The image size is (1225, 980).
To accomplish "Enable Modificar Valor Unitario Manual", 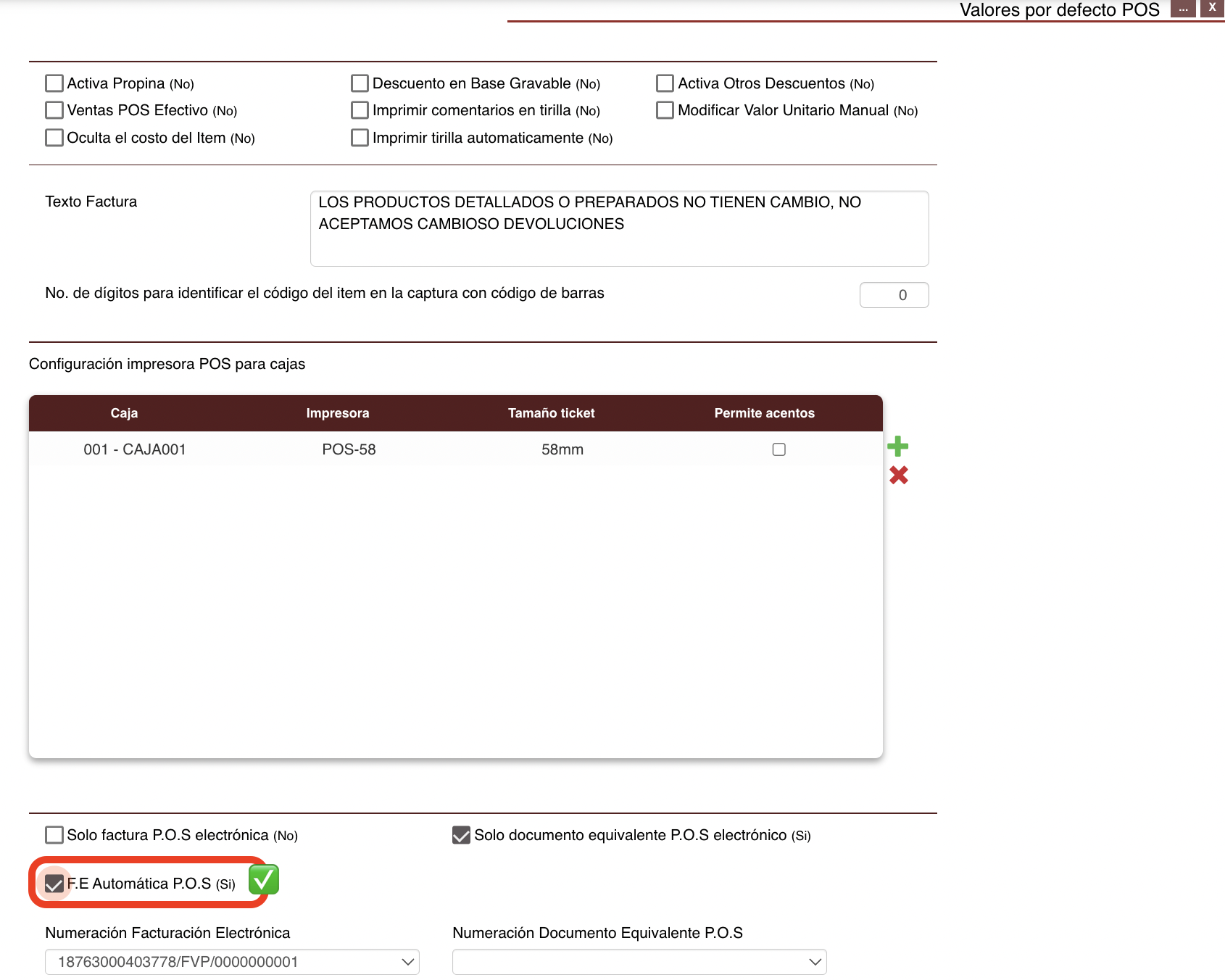I will click(x=665, y=110).
